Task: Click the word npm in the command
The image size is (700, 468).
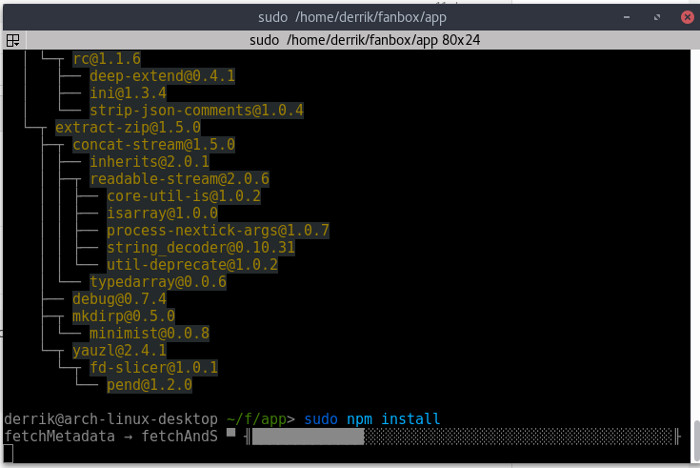Action: [x=359, y=419]
